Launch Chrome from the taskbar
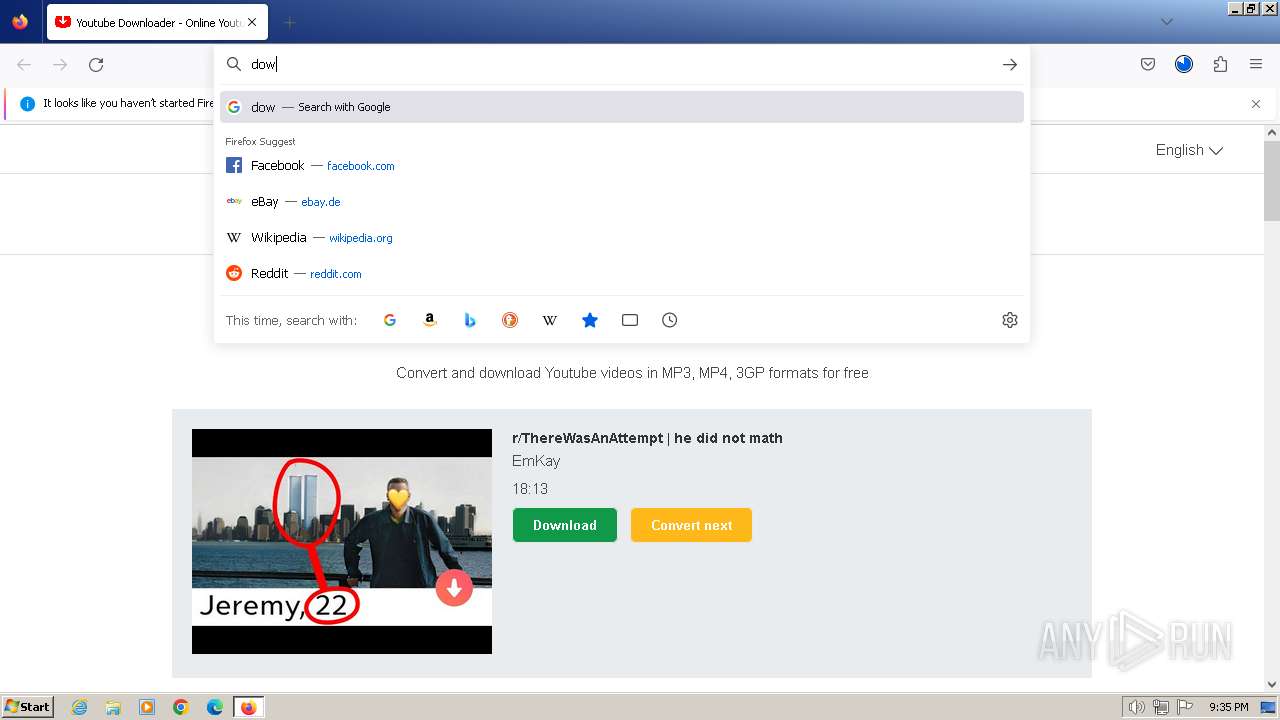Viewport: 1280px width, 720px height. point(181,707)
